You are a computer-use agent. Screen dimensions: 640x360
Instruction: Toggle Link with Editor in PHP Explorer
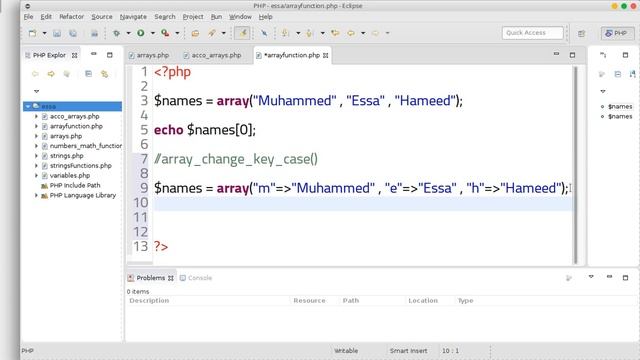pos(104,74)
